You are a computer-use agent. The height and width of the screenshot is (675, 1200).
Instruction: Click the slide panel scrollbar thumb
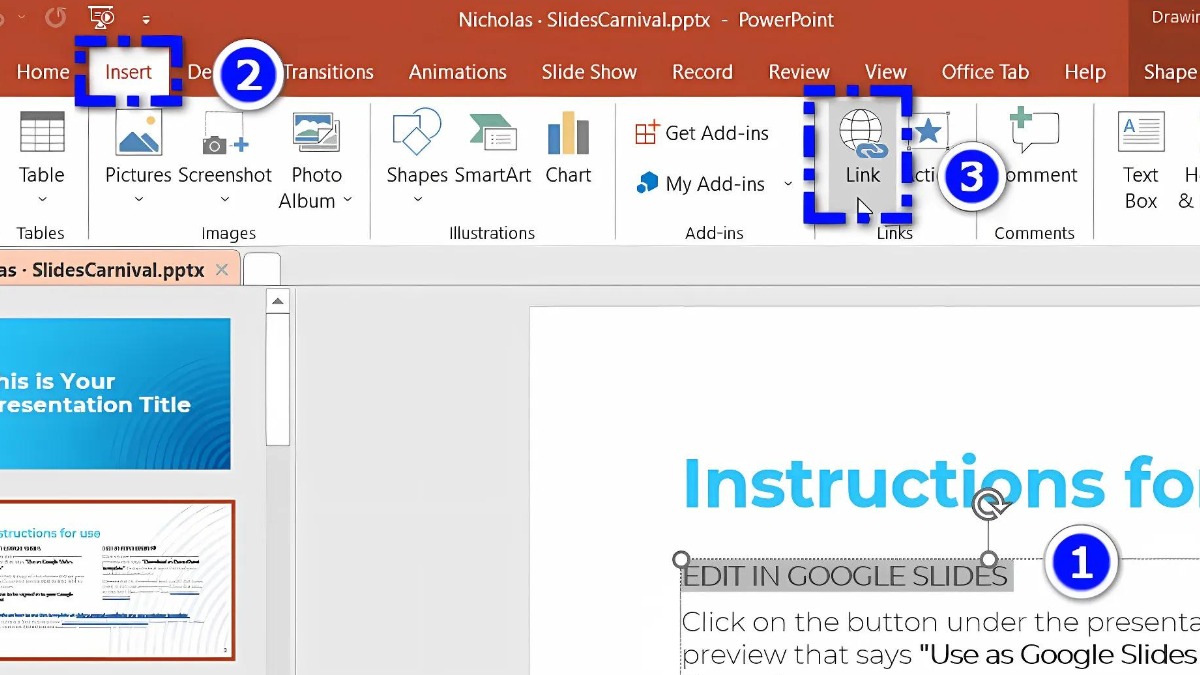tap(278, 380)
